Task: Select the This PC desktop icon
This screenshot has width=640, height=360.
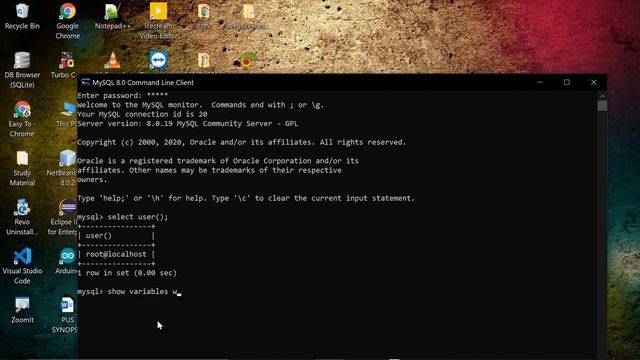Action: [67, 114]
